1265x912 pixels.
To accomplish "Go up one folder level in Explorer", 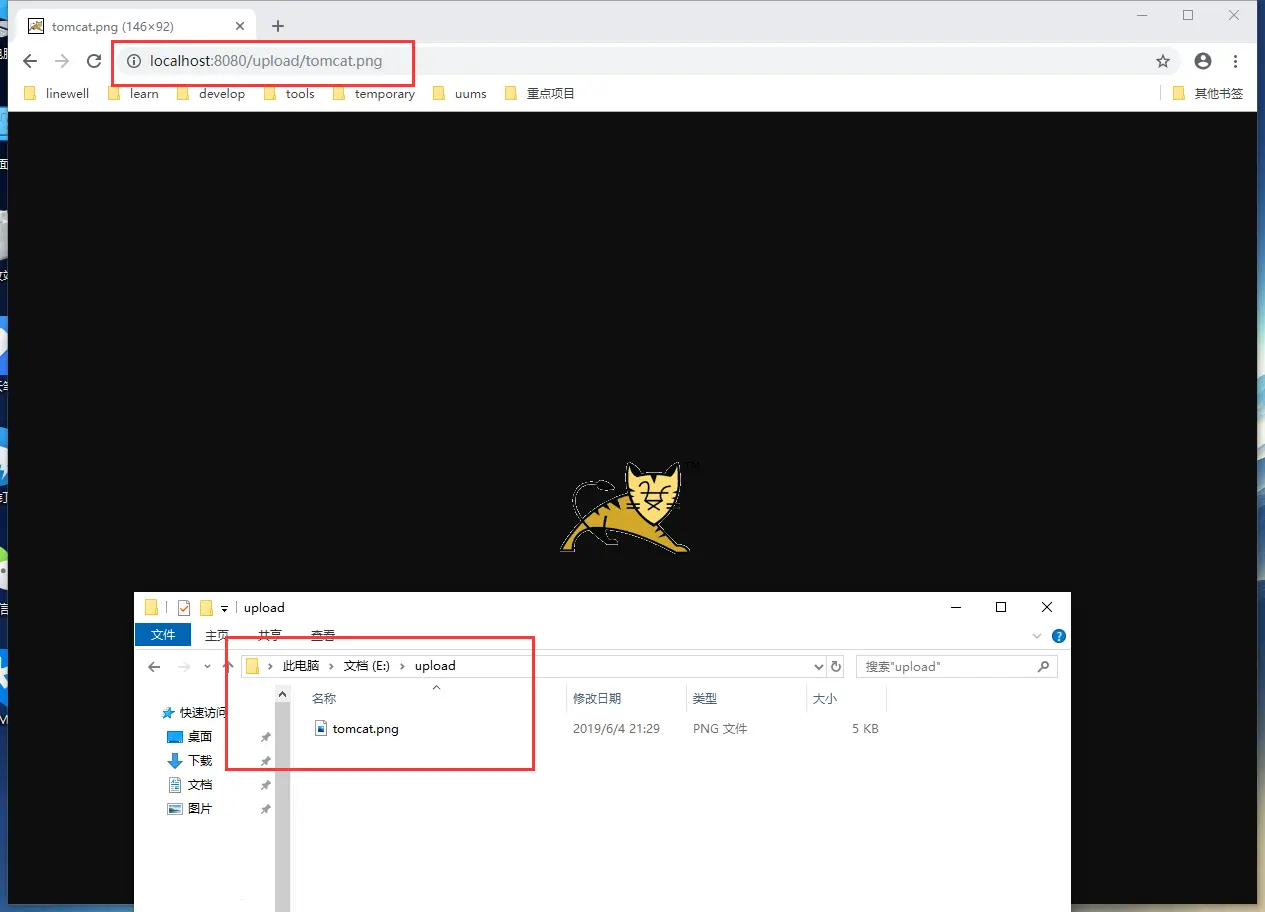I will [x=228, y=666].
